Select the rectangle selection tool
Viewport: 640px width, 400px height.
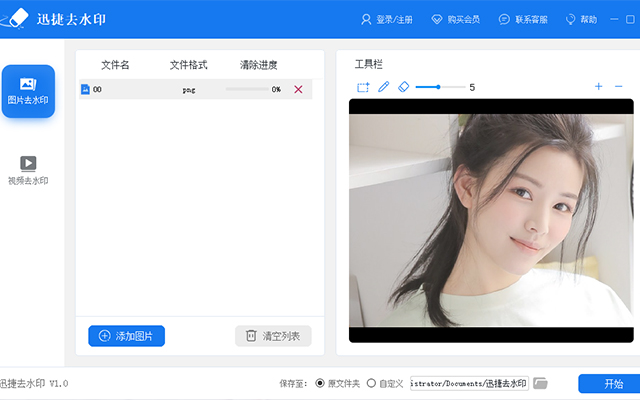[363, 87]
